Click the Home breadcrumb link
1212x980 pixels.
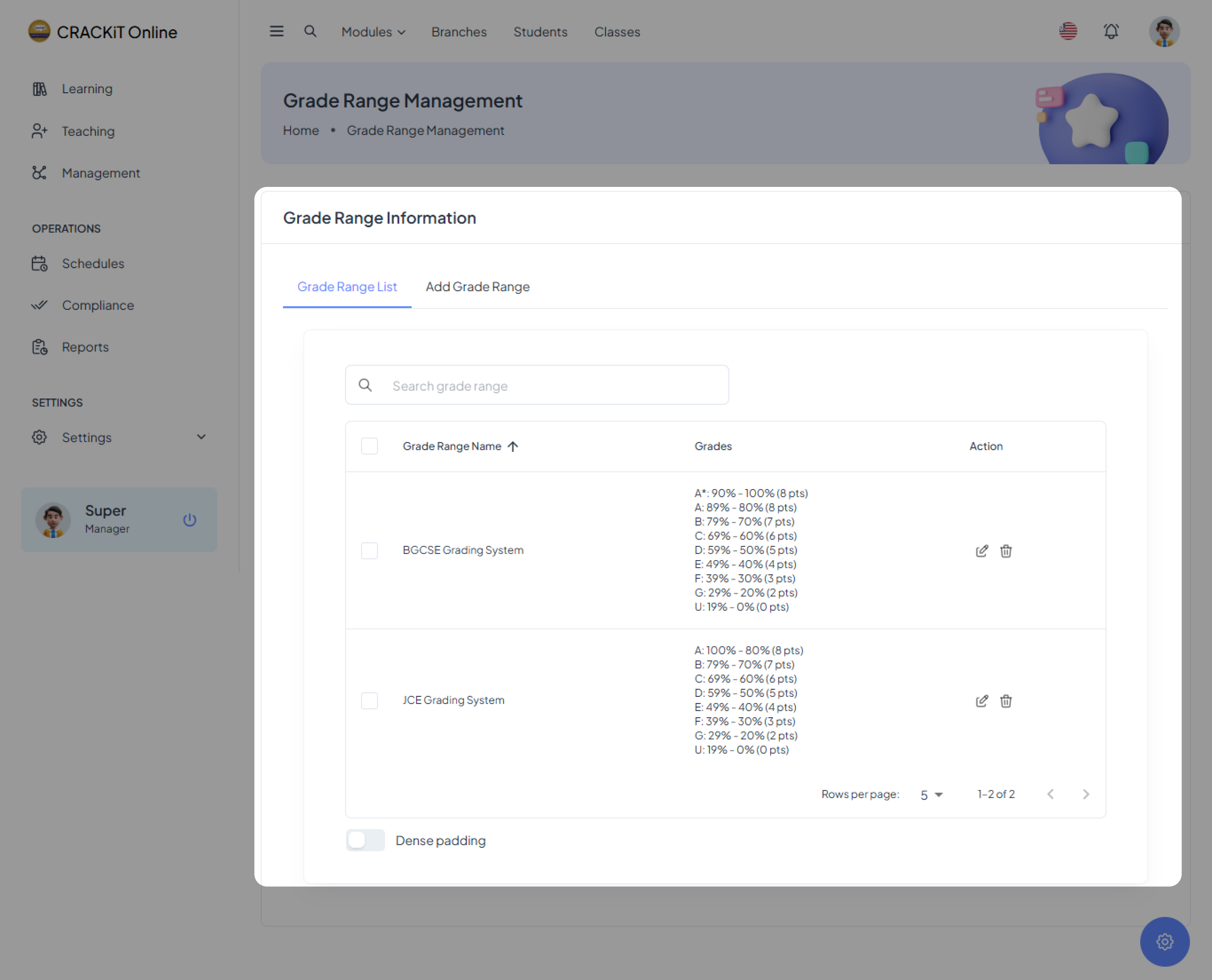301,130
